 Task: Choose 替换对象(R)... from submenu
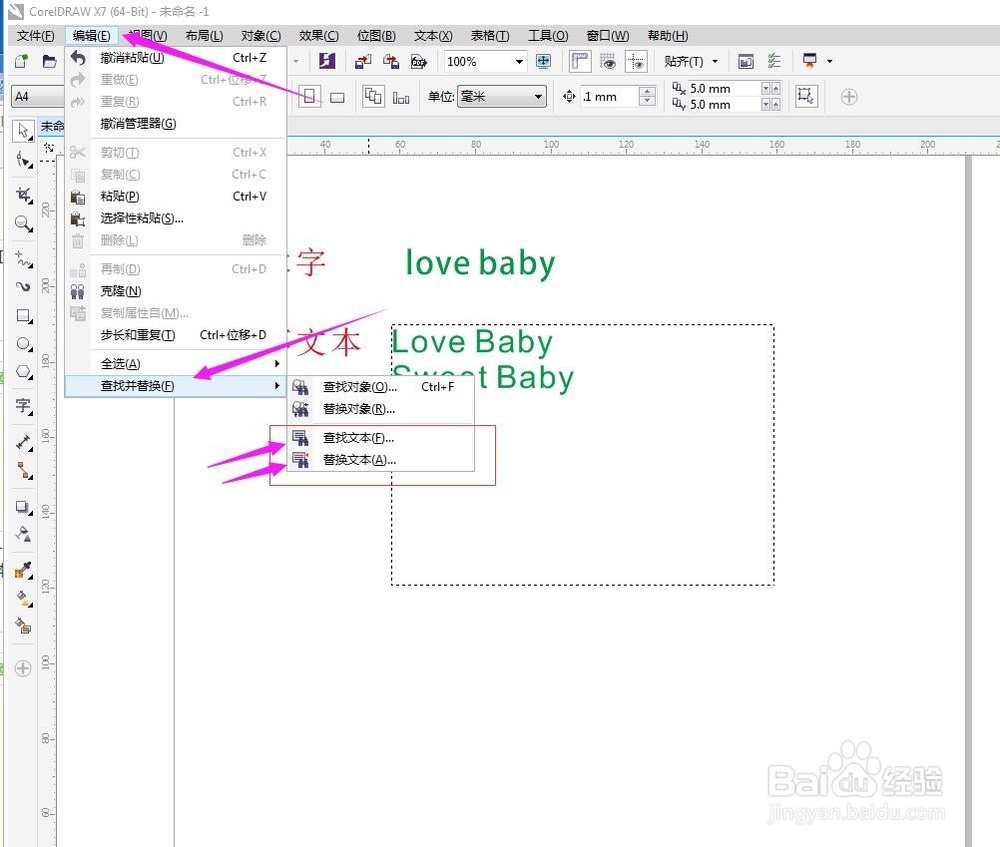pos(381,408)
